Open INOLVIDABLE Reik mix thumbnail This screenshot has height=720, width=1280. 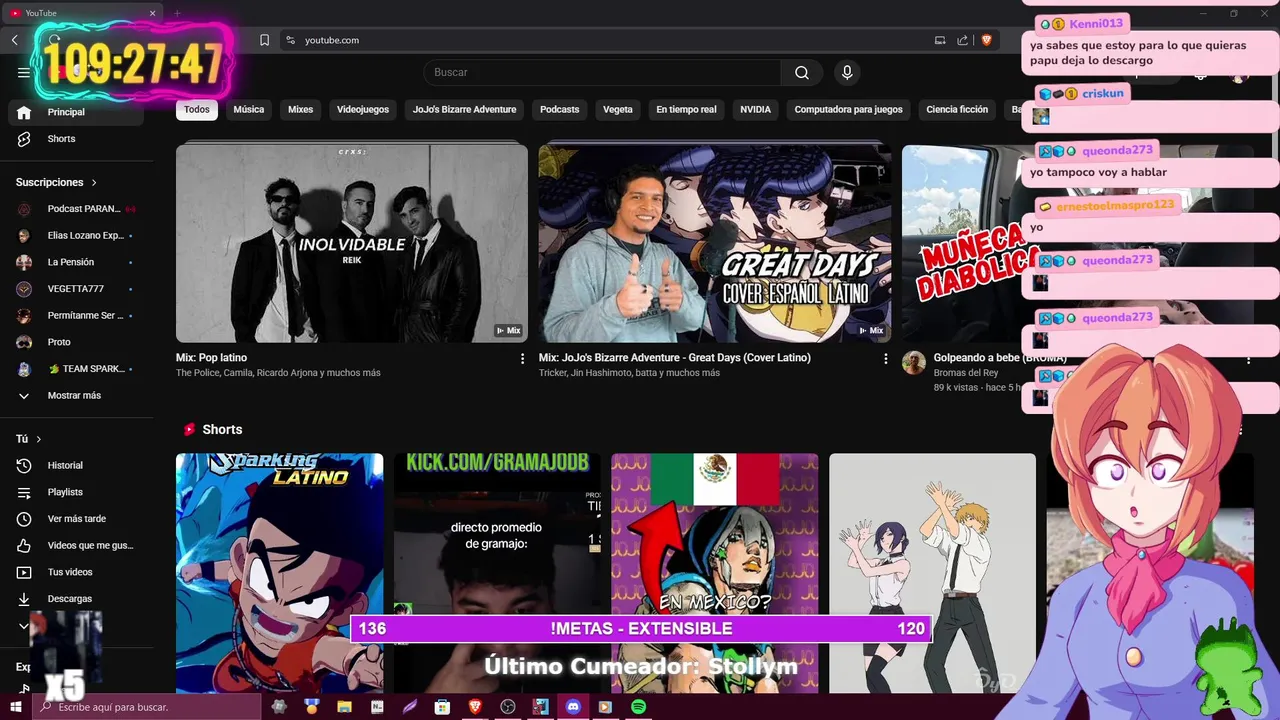(x=352, y=243)
